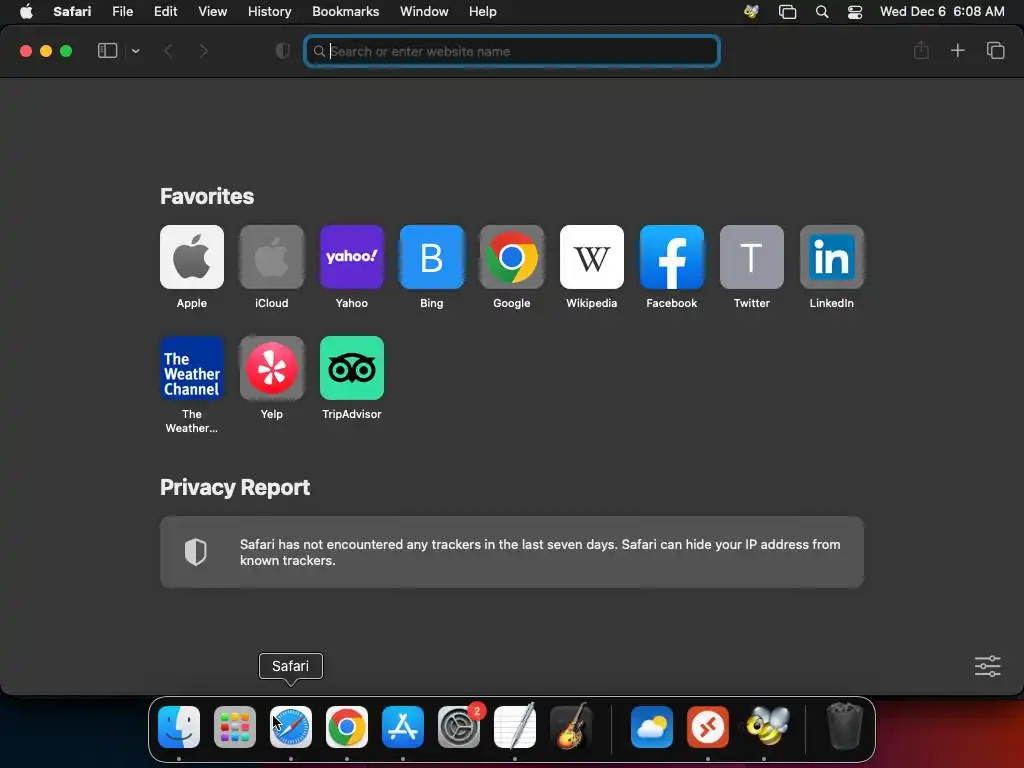Show the tab overview
The height and width of the screenshot is (768, 1024).
coord(995,50)
